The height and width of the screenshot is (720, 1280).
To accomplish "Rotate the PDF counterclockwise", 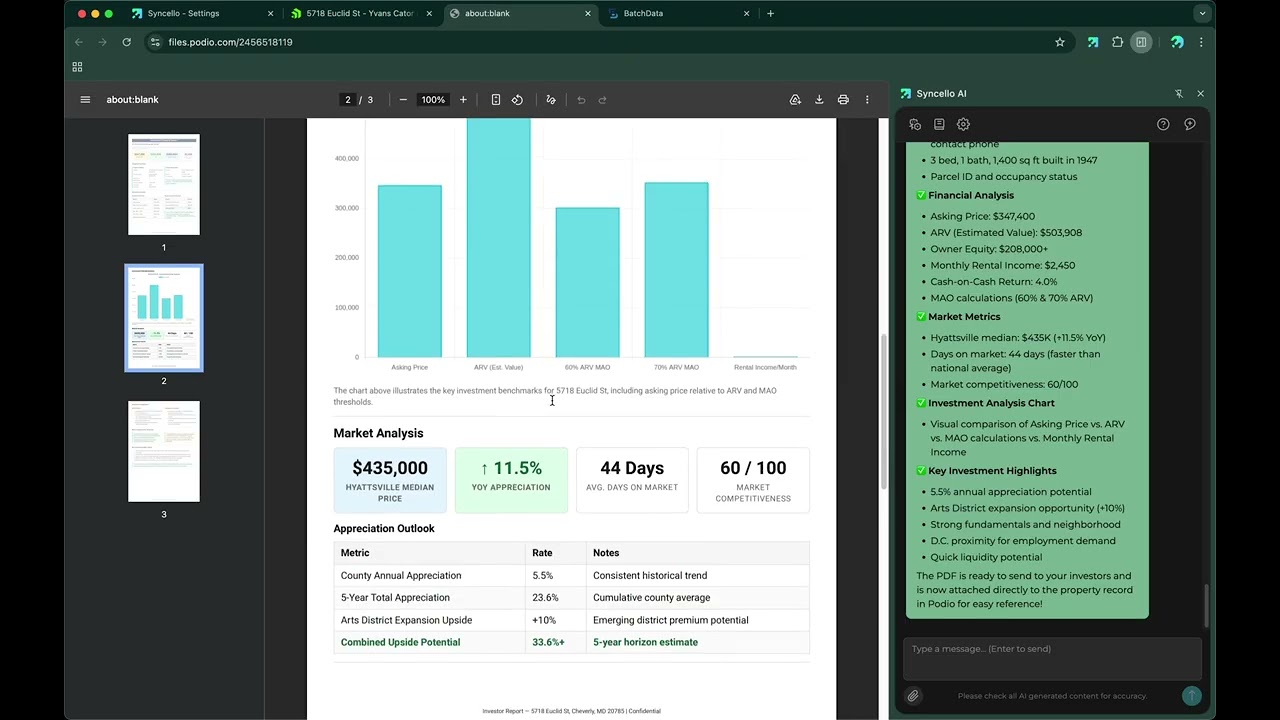I will (x=517, y=100).
